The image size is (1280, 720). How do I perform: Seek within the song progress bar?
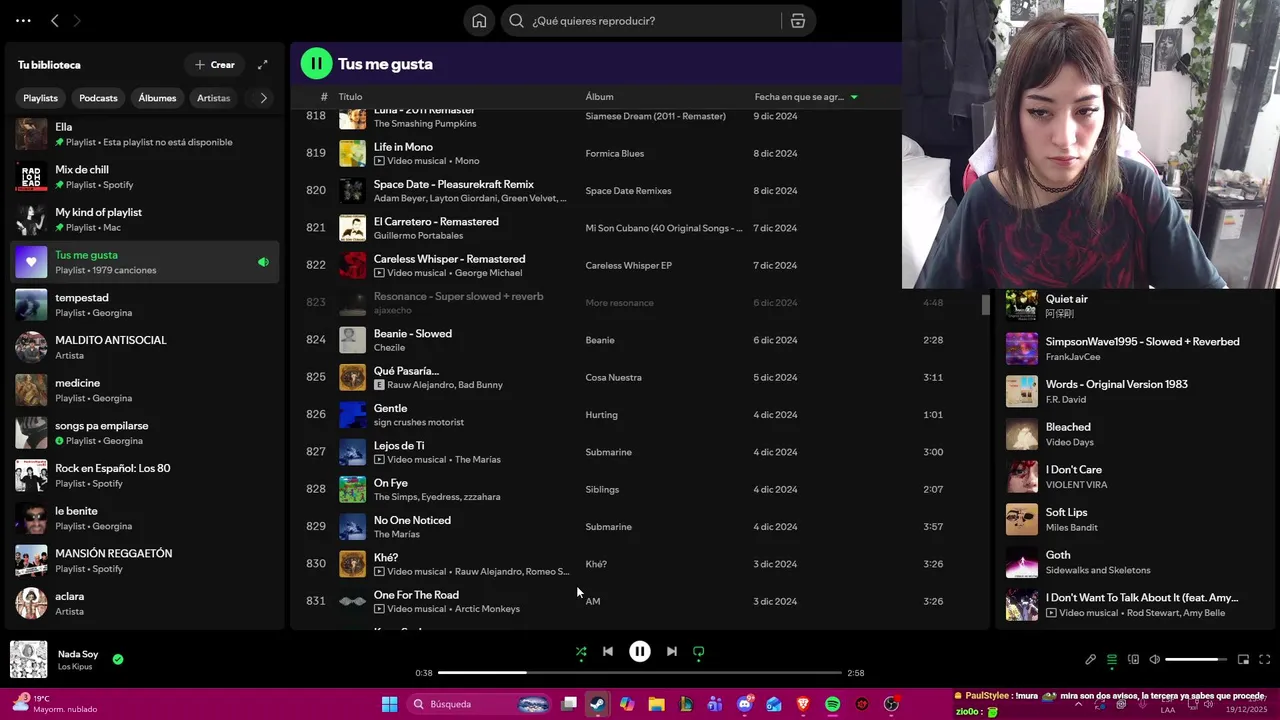click(640, 673)
